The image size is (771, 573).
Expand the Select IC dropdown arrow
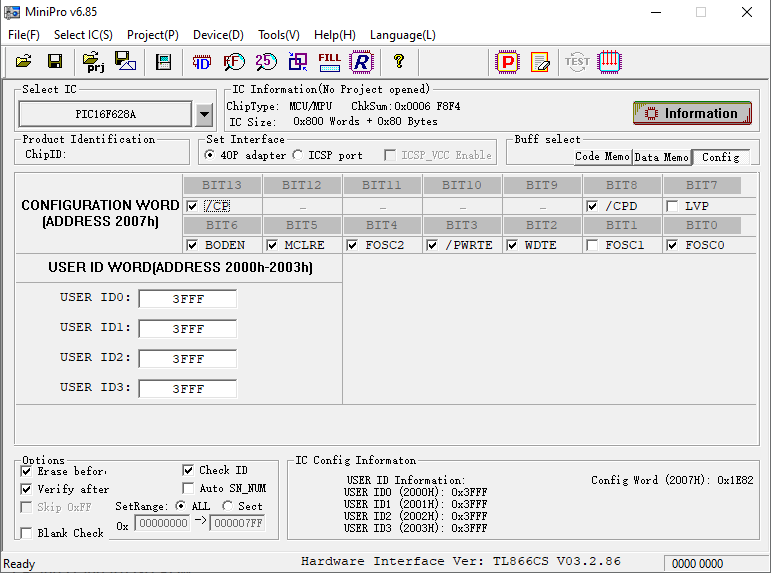click(x=204, y=115)
